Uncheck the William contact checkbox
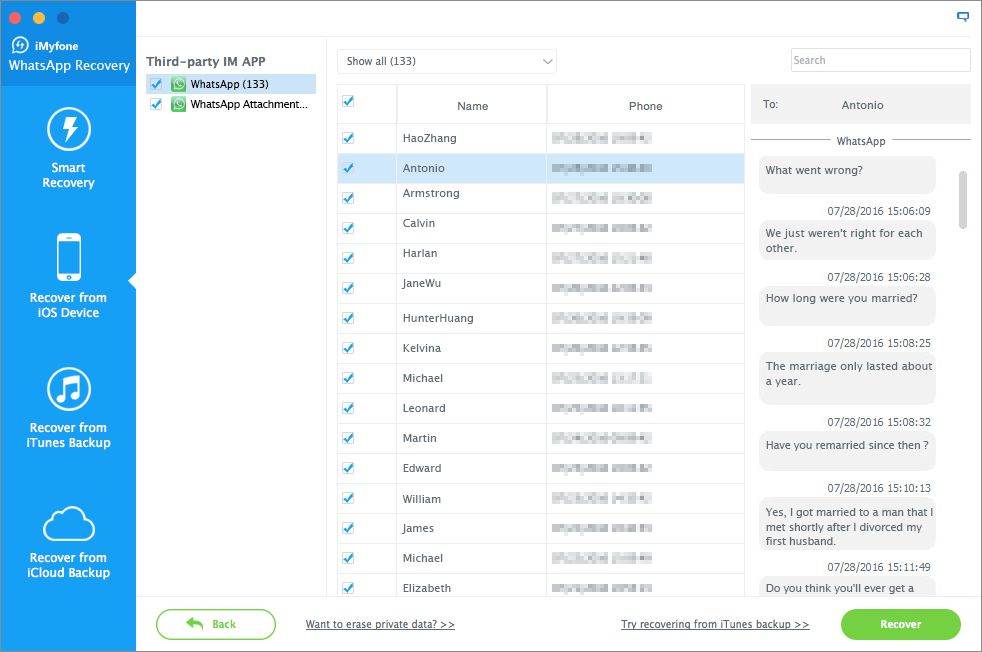The width and height of the screenshot is (982, 652). coord(348,499)
